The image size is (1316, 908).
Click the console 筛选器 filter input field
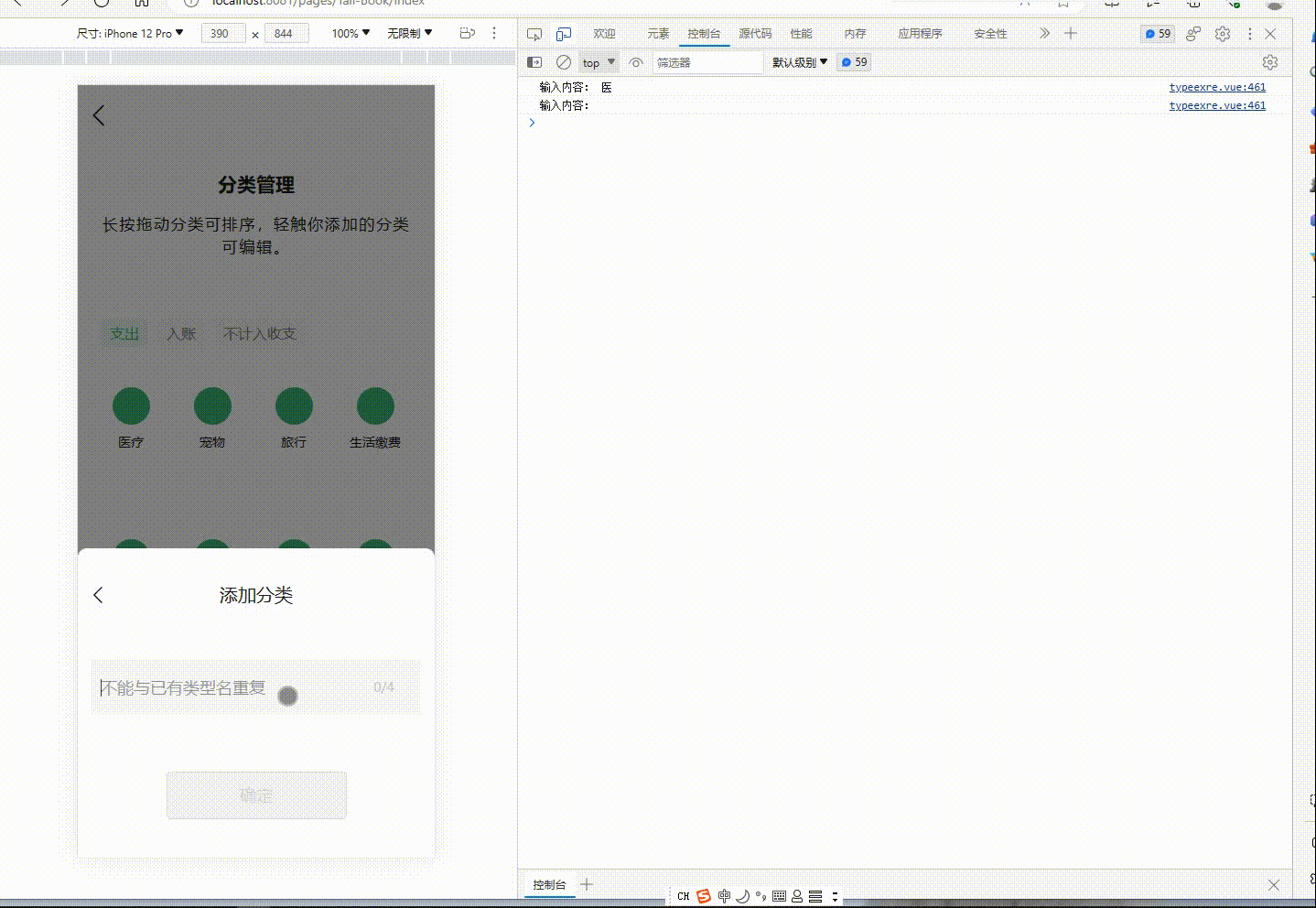(x=707, y=62)
